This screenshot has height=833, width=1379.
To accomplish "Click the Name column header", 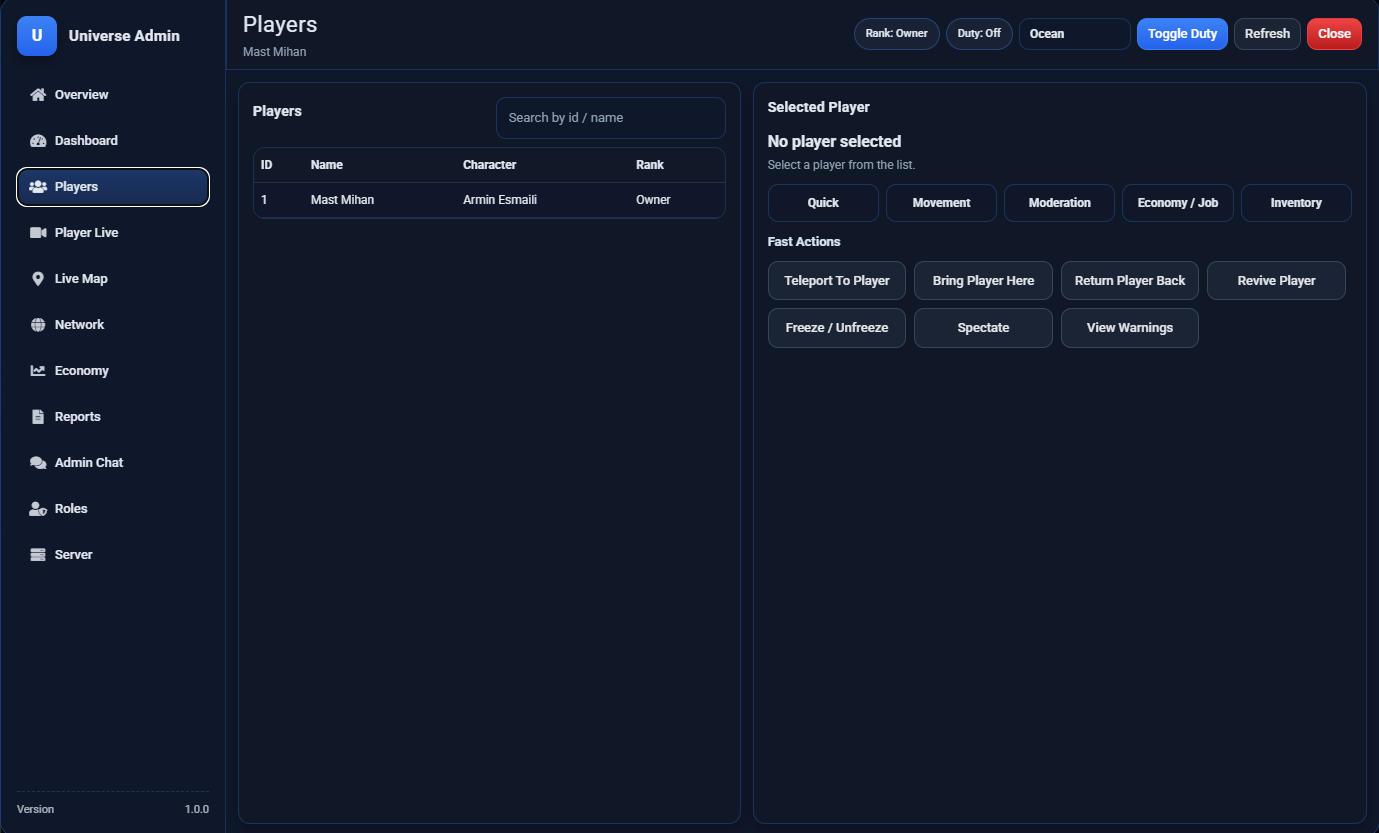I will click(x=327, y=165).
